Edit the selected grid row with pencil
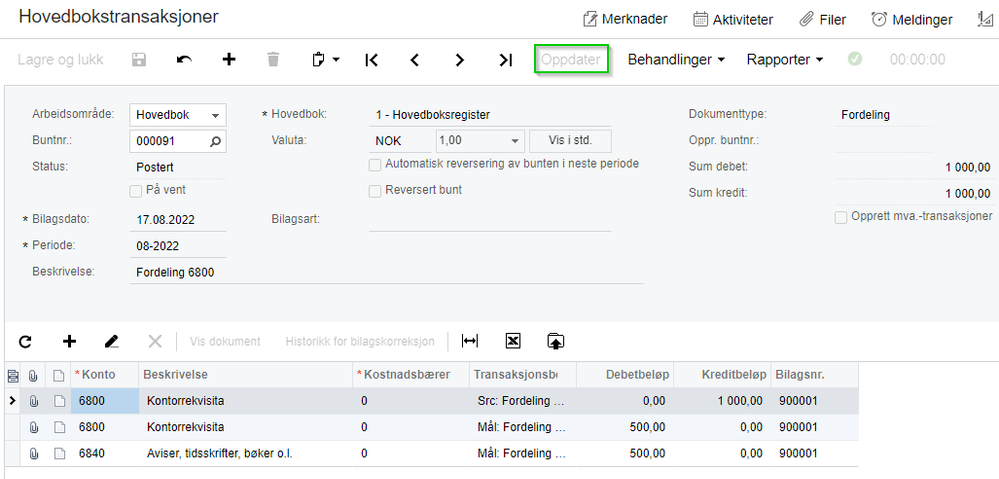 [x=111, y=341]
